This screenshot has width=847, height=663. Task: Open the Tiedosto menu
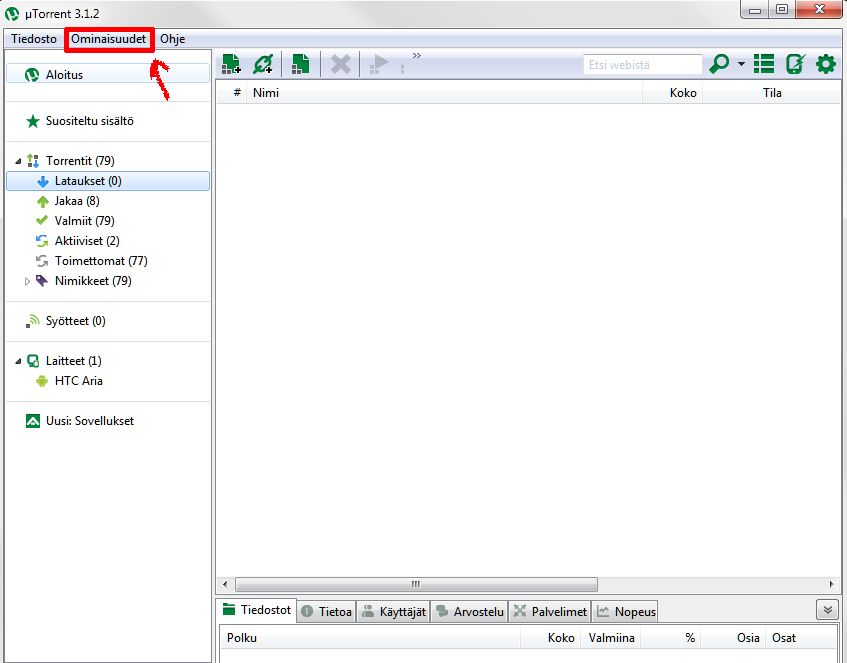(x=34, y=39)
